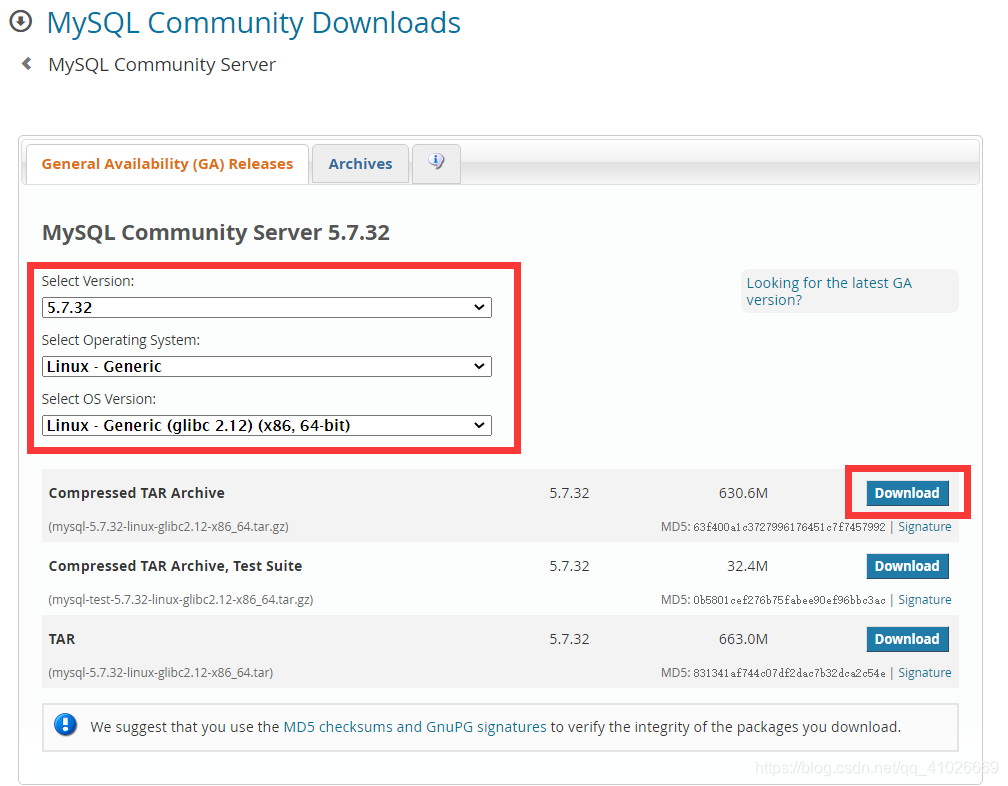This screenshot has width=1008, height=786.
Task: Click the TAR row title
Action: pos(62,639)
